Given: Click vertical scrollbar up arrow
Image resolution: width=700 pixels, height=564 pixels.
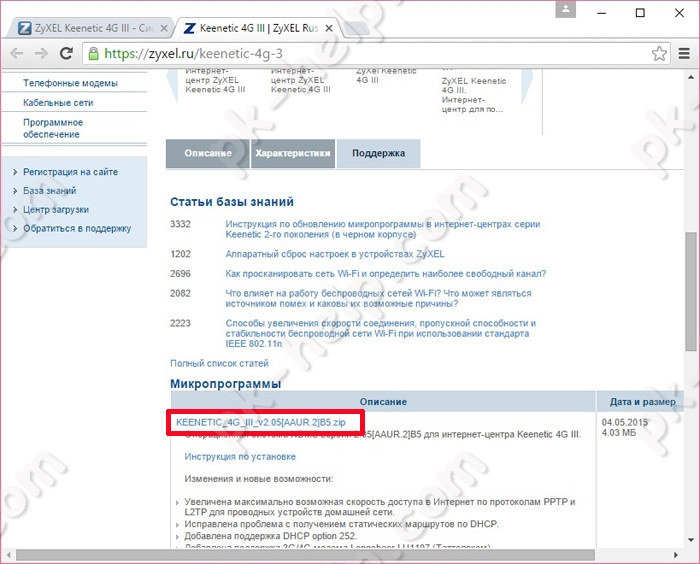Looking at the screenshot, I should (x=691, y=77).
